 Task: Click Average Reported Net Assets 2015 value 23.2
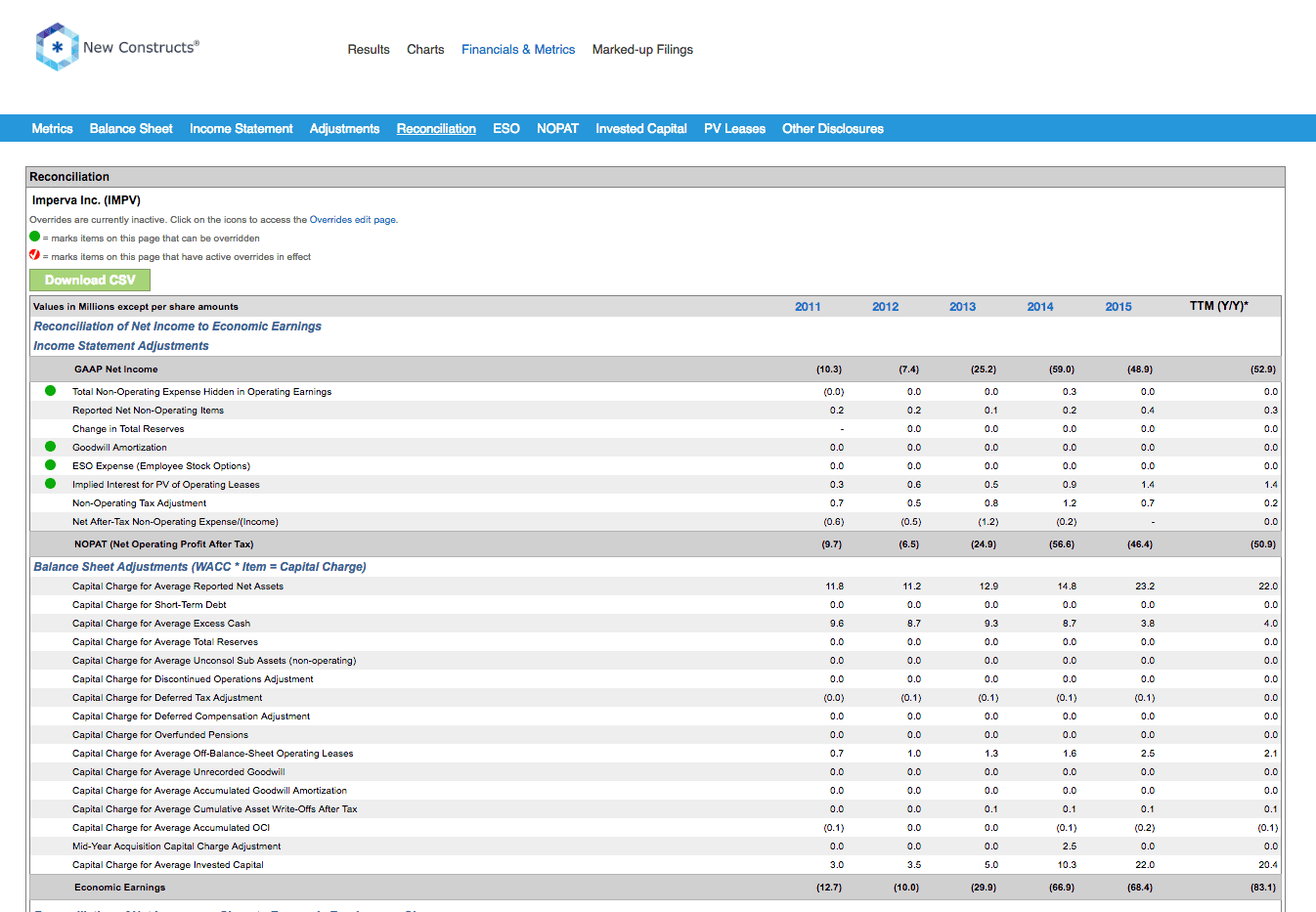coord(1145,586)
